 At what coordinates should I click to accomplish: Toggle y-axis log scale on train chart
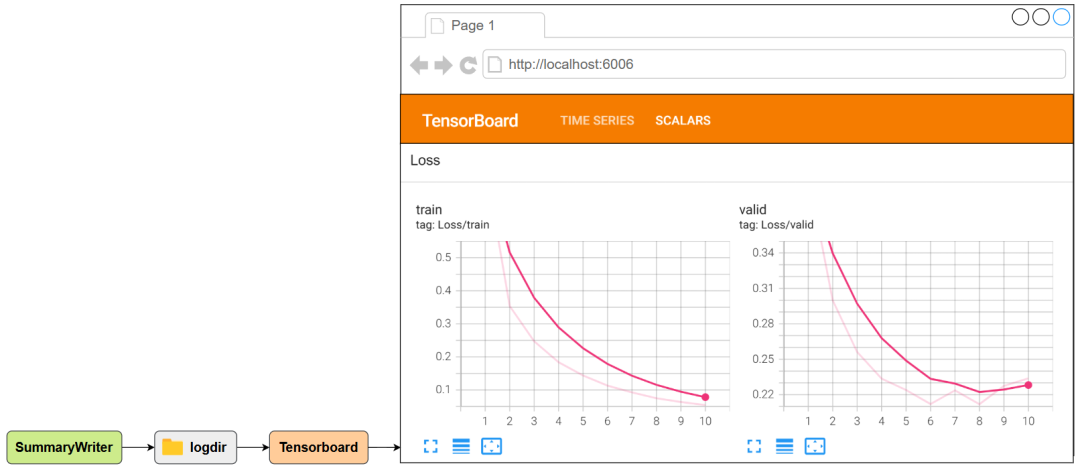point(461,447)
